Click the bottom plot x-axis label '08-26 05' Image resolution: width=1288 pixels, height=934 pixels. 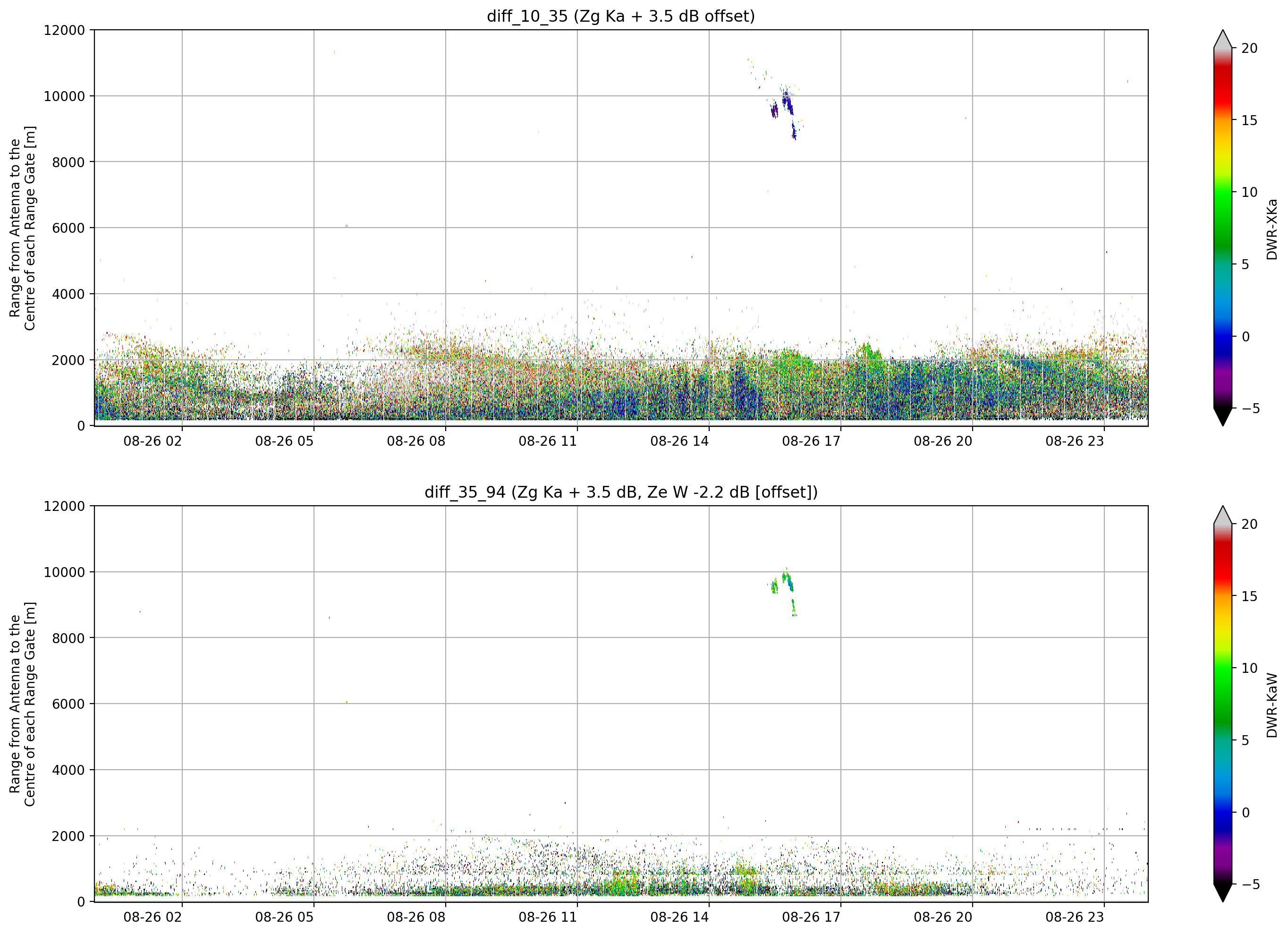[285, 917]
